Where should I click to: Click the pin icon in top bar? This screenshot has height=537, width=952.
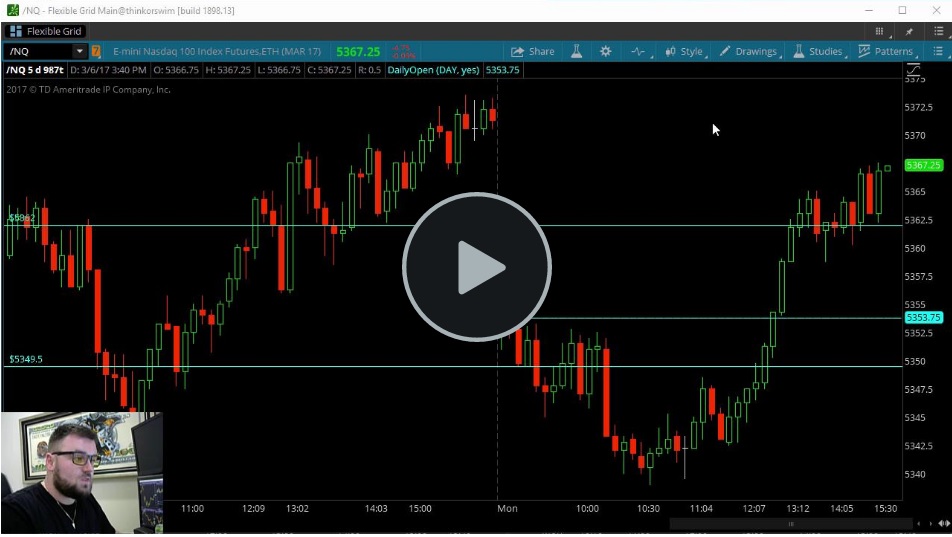tap(909, 32)
